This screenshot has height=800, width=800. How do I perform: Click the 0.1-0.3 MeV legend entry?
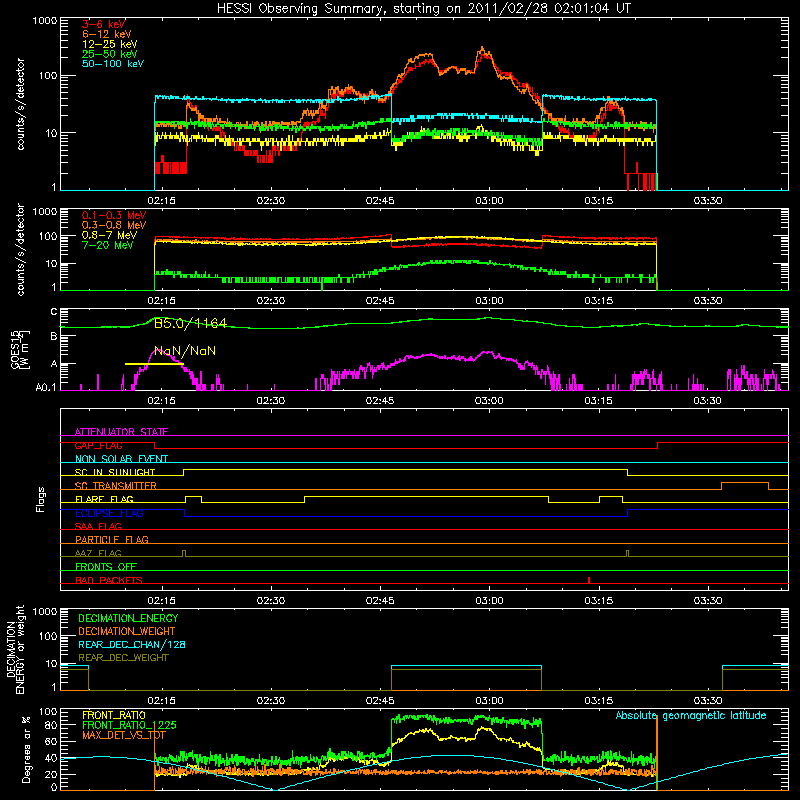click(114, 215)
